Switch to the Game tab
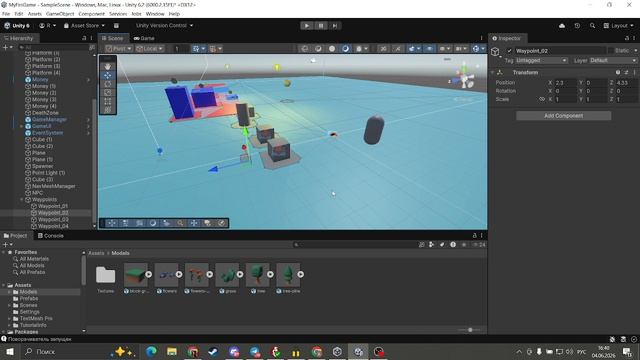The height and width of the screenshot is (360, 640). [144, 38]
